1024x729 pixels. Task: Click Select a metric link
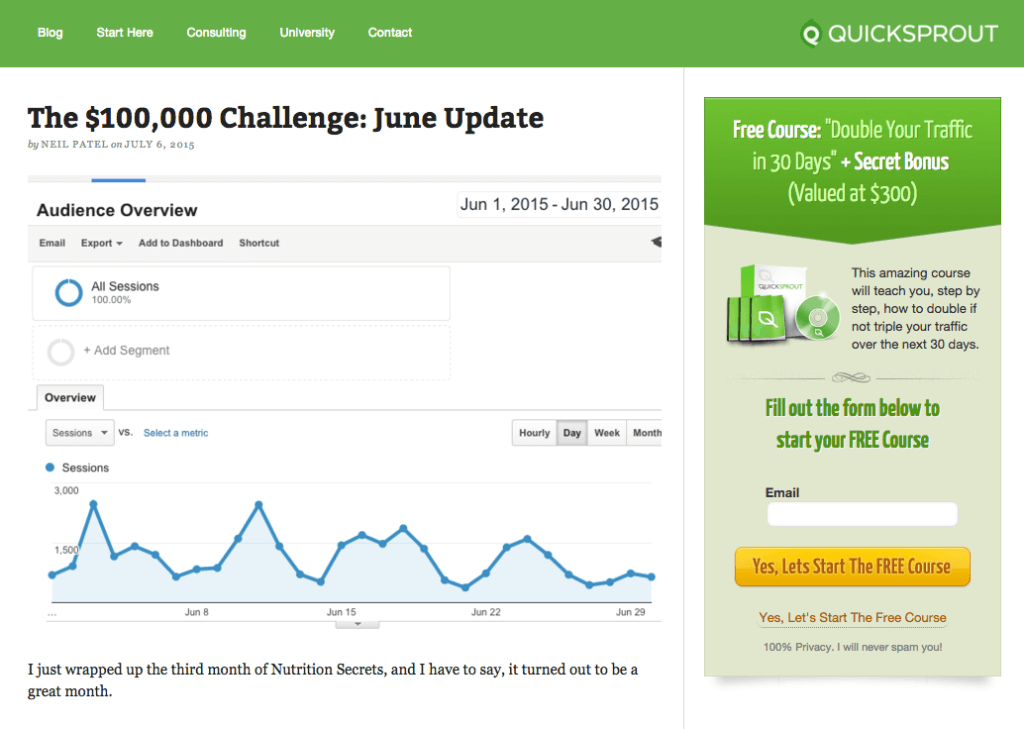176,433
